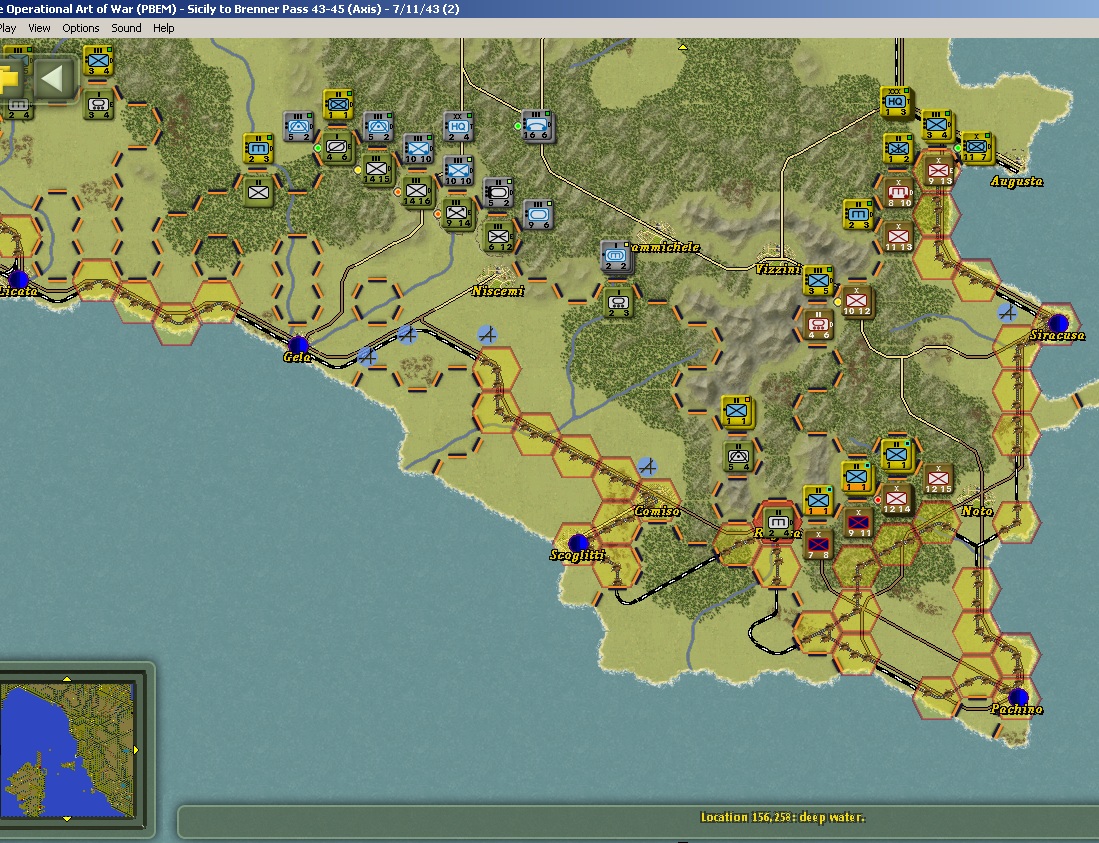Select the yellow XXX HQ unit 1-3
The width and height of the screenshot is (1099, 843).
895,102
